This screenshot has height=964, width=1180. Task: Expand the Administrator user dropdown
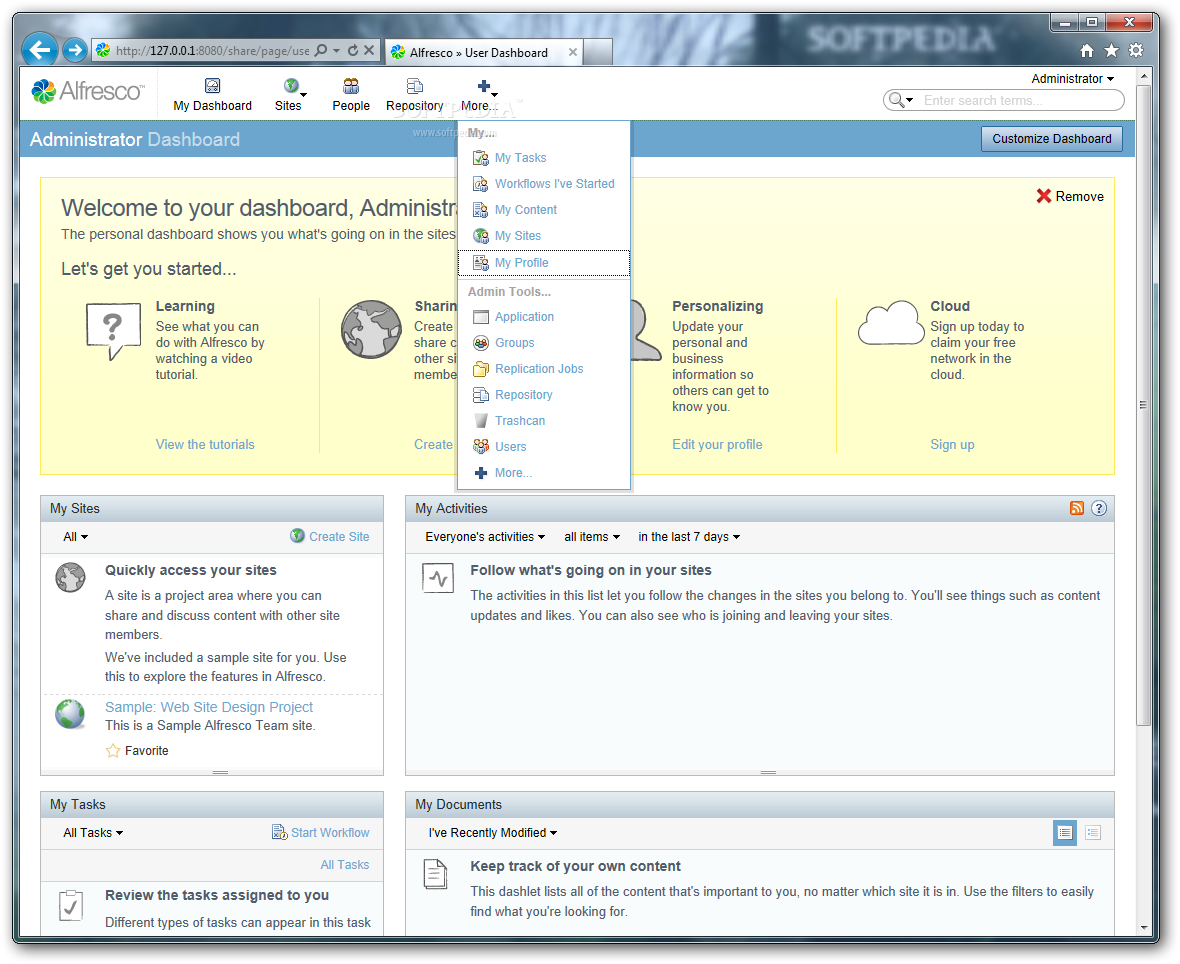coord(1072,78)
